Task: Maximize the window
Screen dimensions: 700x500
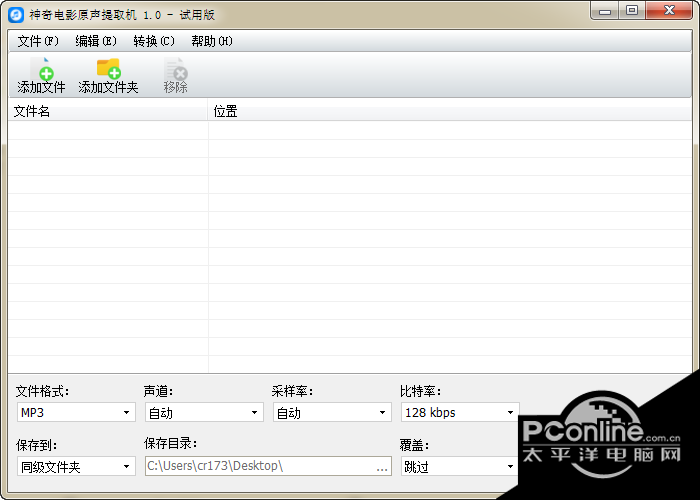Action: 632,11
